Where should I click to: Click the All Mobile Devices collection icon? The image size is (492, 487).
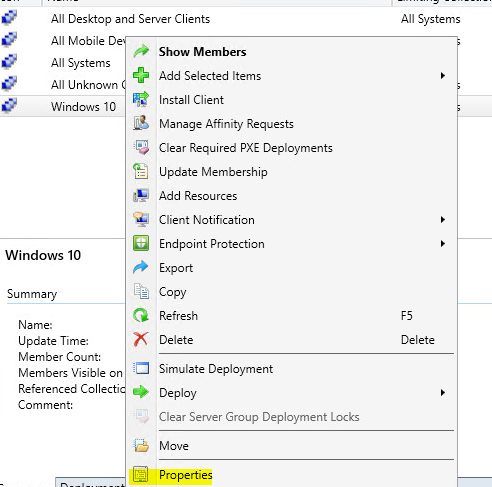point(9,40)
